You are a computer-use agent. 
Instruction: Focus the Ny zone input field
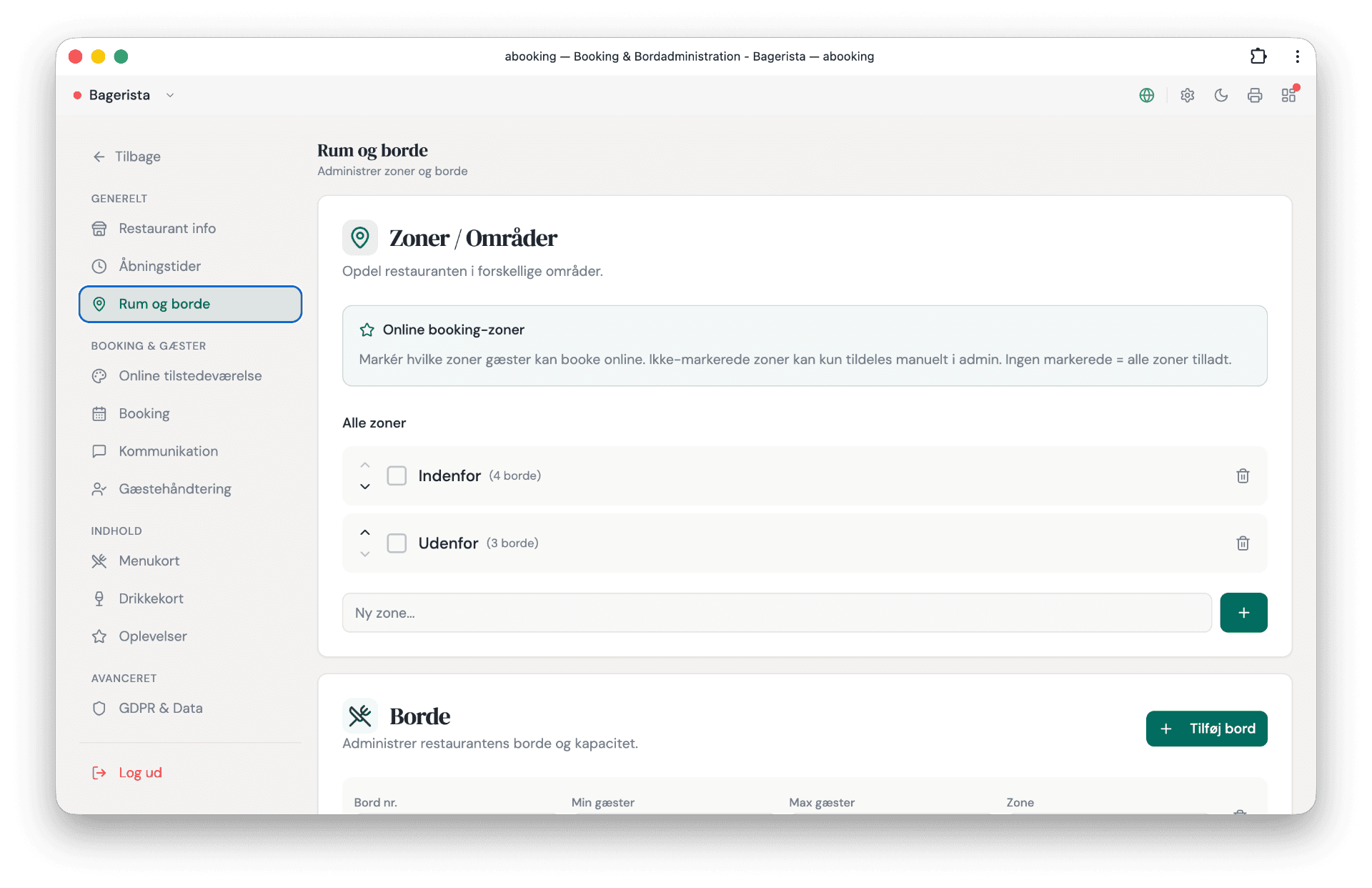pyautogui.click(x=777, y=613)
